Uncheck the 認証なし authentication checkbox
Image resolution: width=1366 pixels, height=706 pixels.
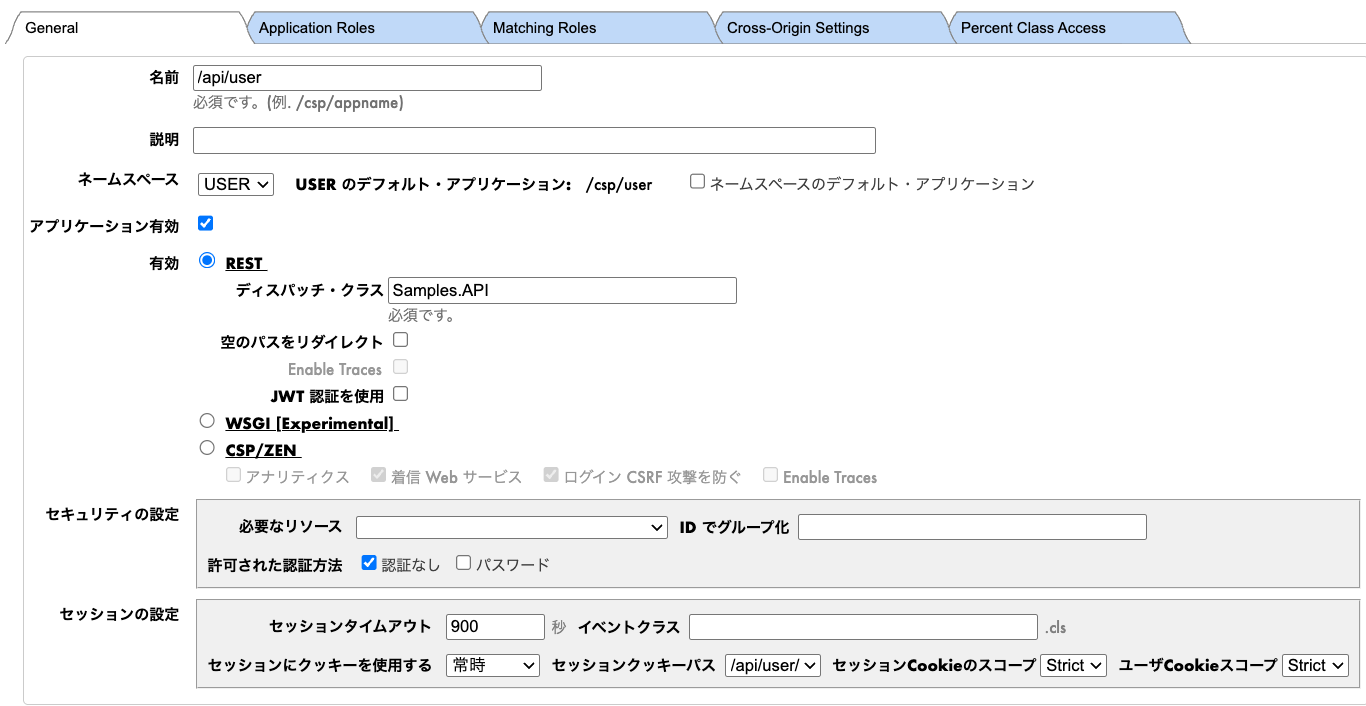(x=369, y=563)
